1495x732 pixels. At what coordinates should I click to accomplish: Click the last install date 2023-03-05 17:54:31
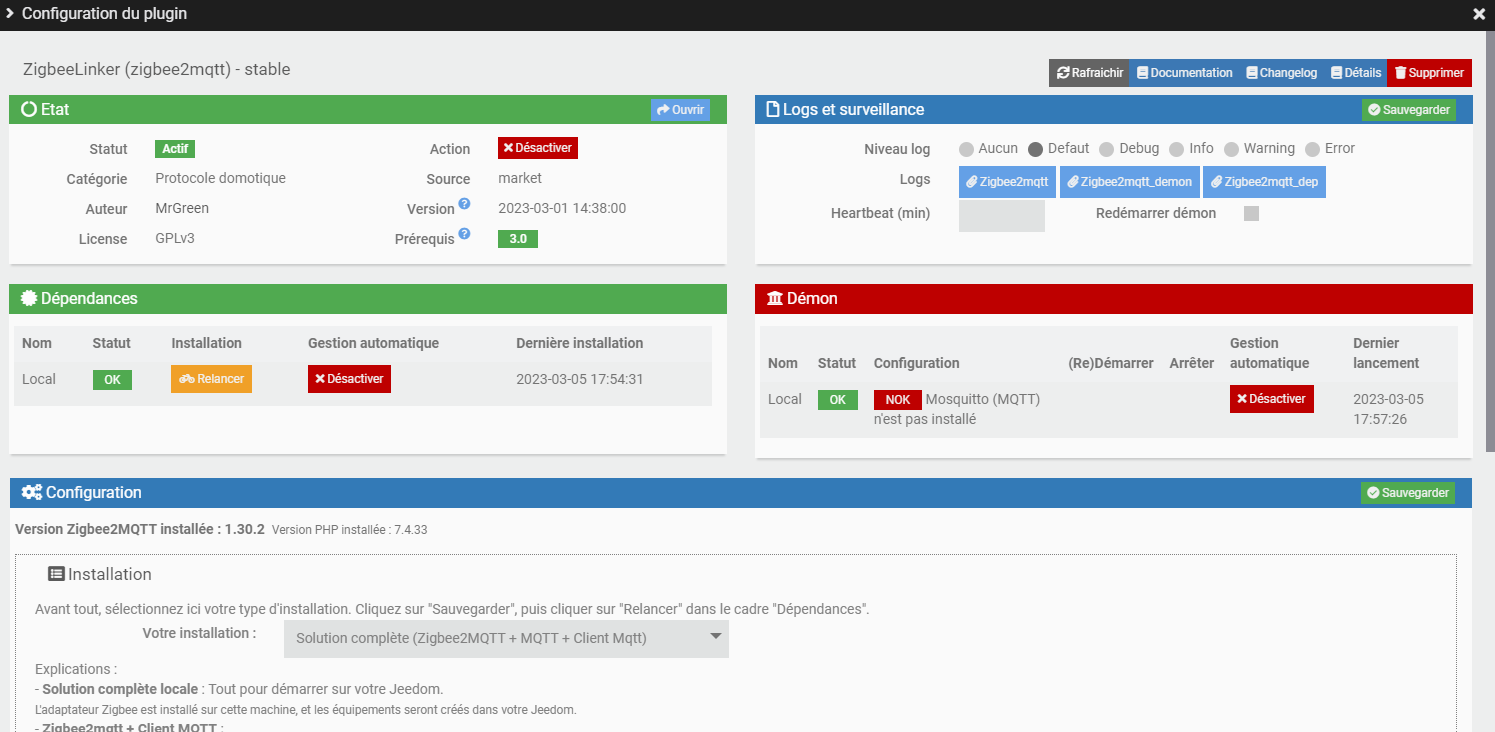[x=580, y=379]
